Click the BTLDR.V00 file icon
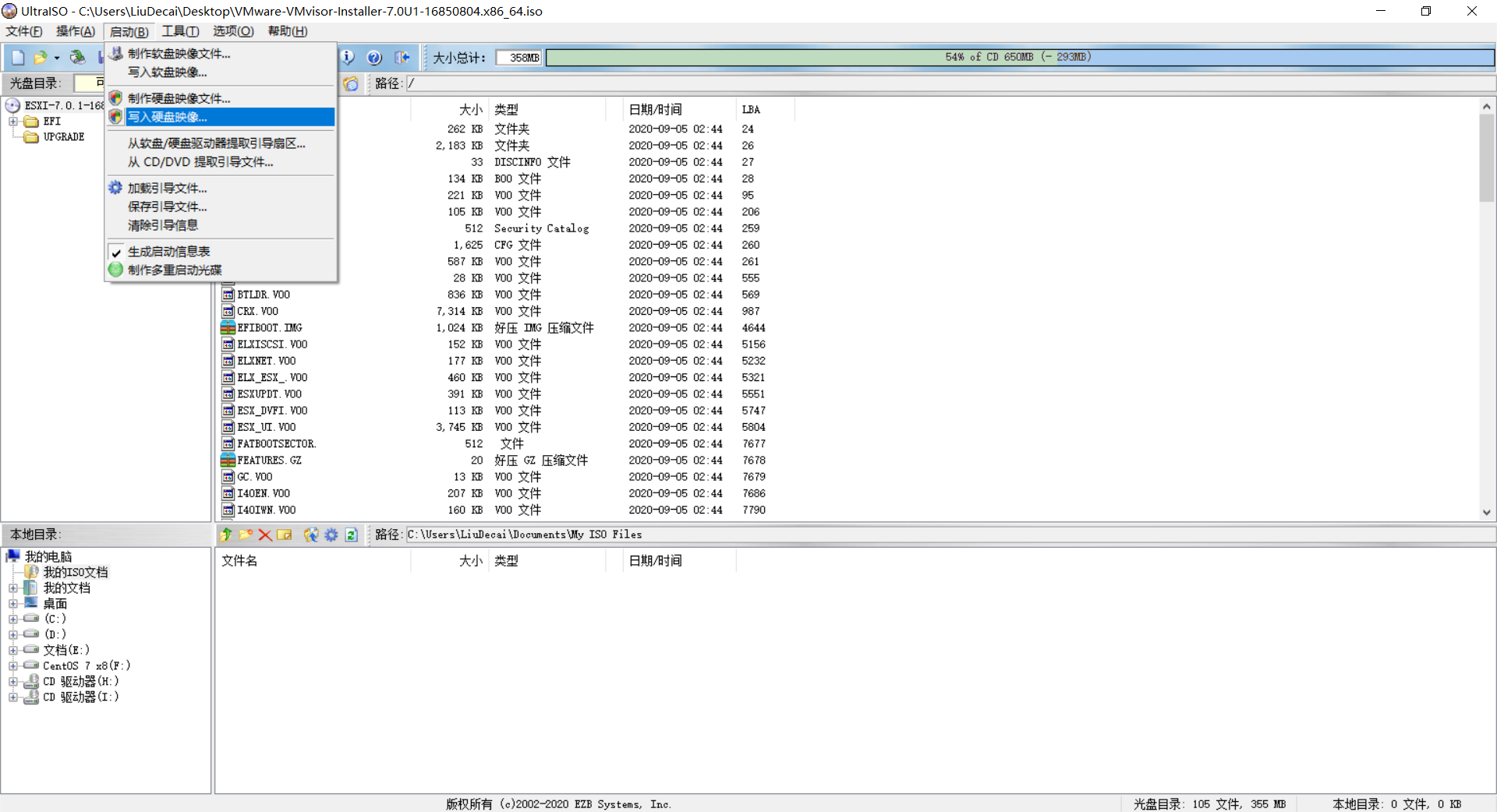 pos(228,295)
